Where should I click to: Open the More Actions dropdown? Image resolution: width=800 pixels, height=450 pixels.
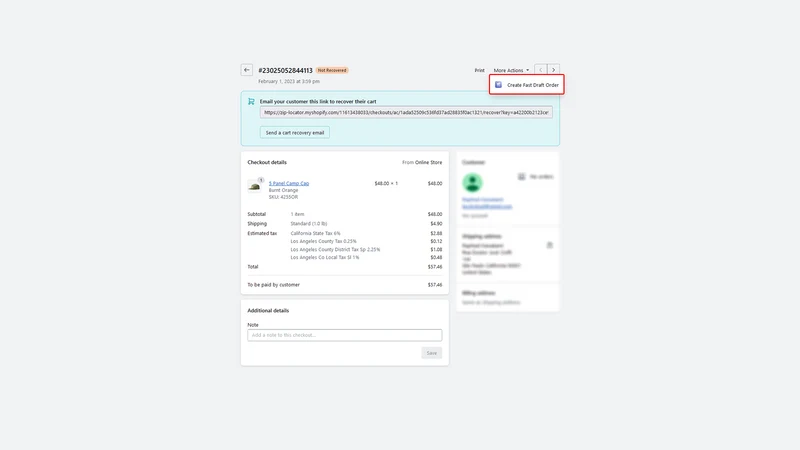point(511,70)
